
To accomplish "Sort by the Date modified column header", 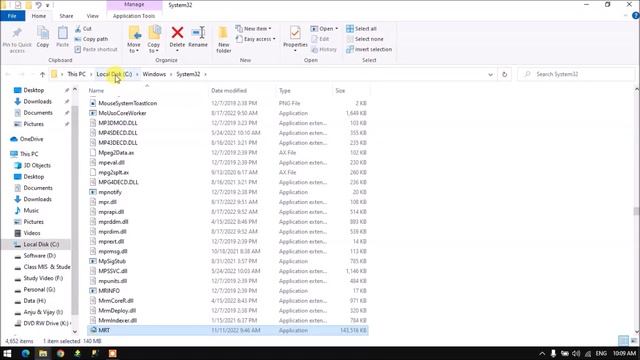I will (229, 91).
